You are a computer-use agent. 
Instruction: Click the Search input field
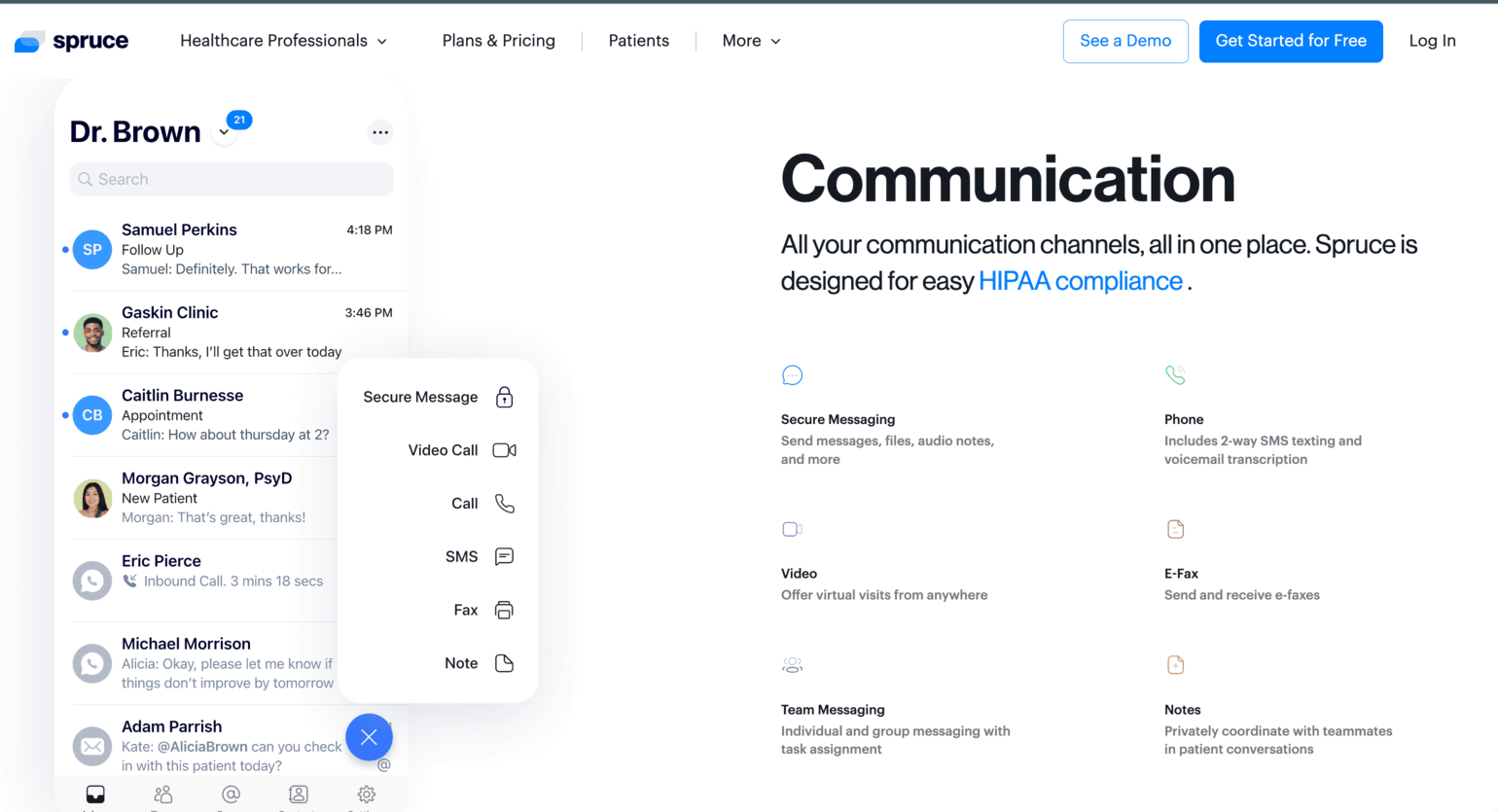point(232,179)
